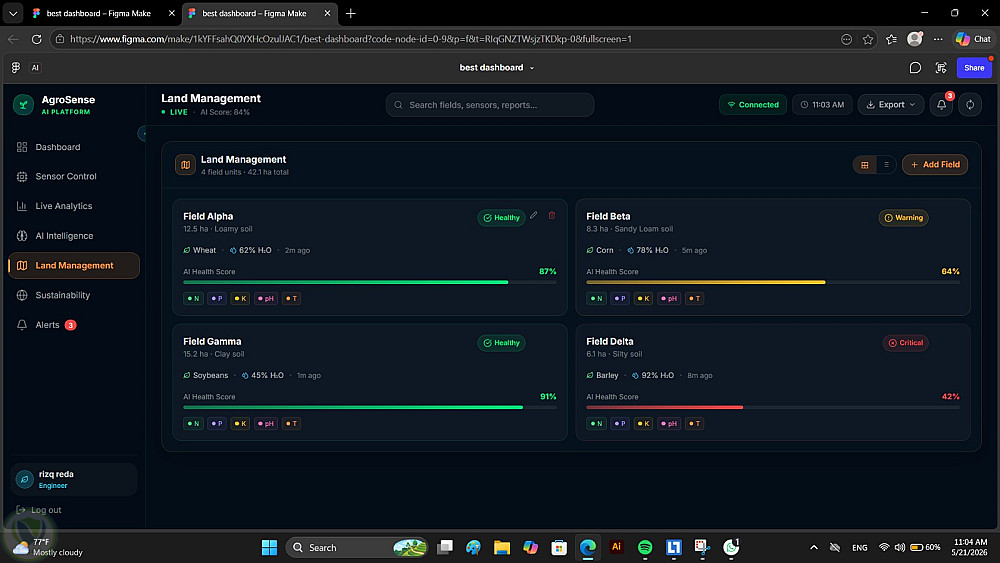Switch to list view layout
This screenshot has width=1000, height=563.
tap(886, 165)
